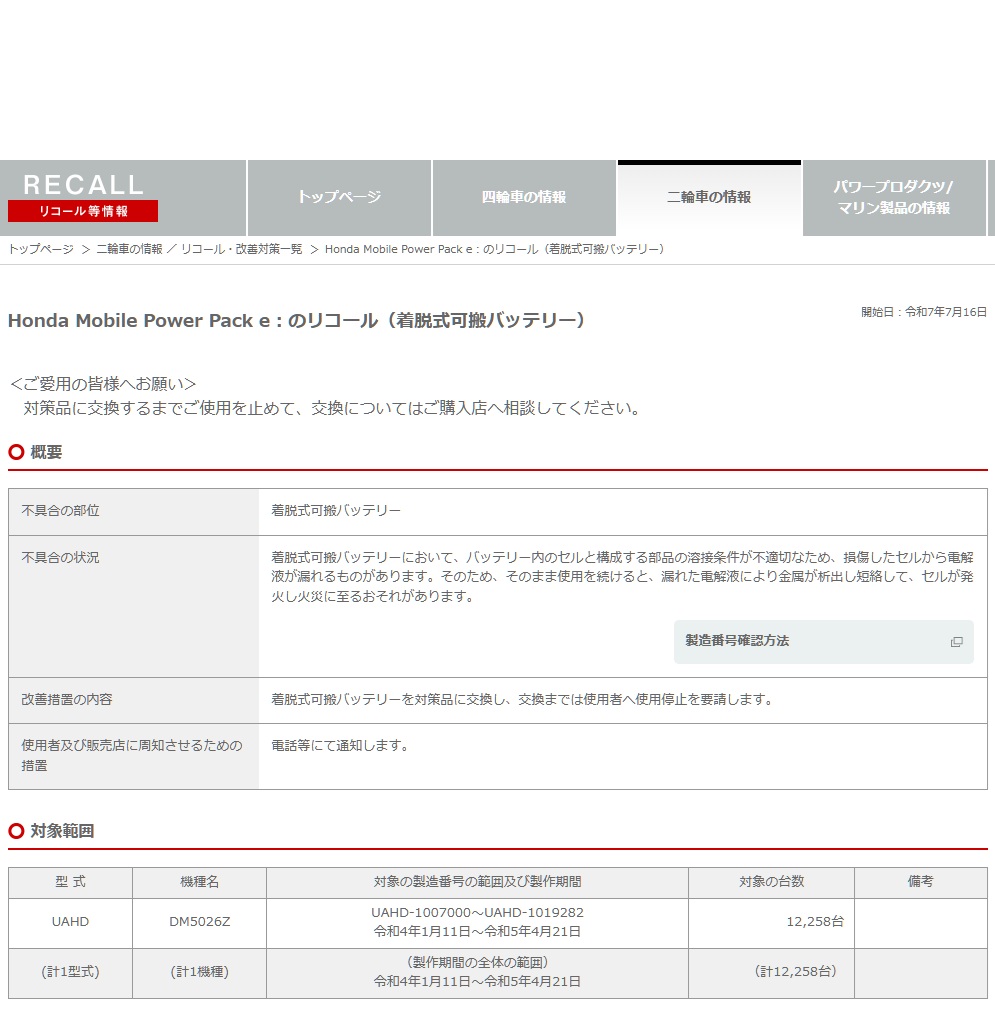Screen dimensions: 995x1035
Task: Click the 着脱式可搬バッテリー value in 不具合の部位 row
Action: 335,510
